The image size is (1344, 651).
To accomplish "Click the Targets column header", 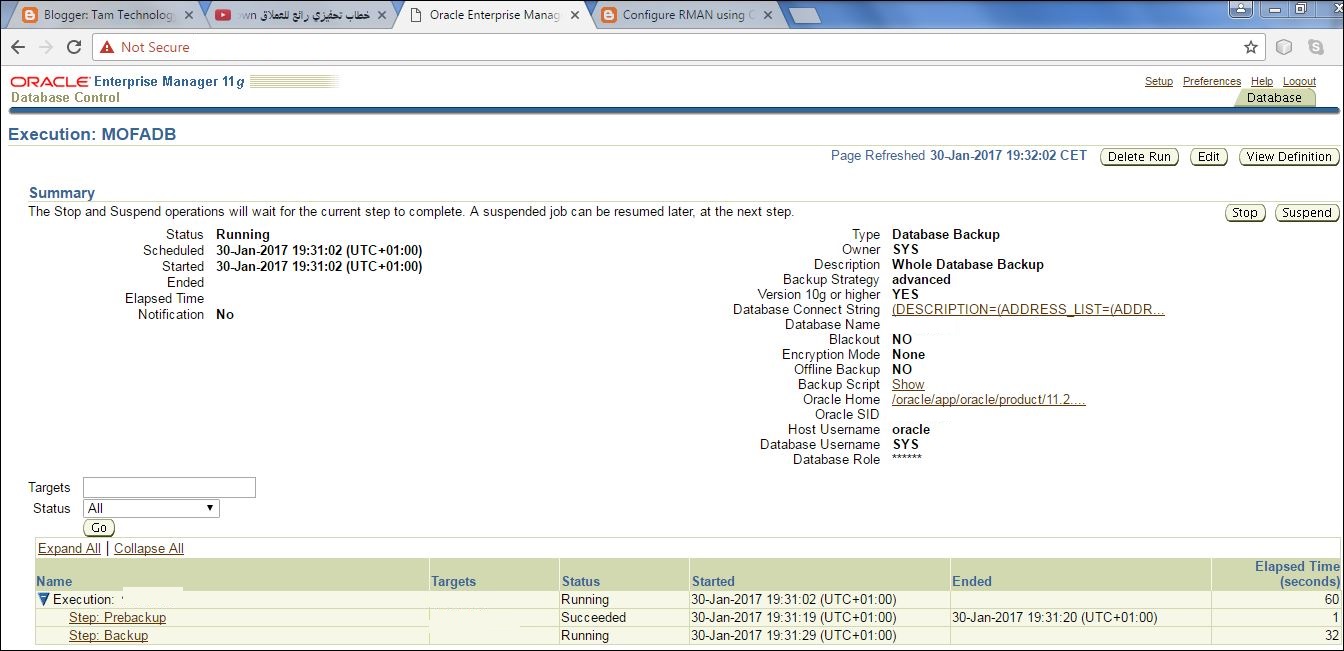I will 453,581.
